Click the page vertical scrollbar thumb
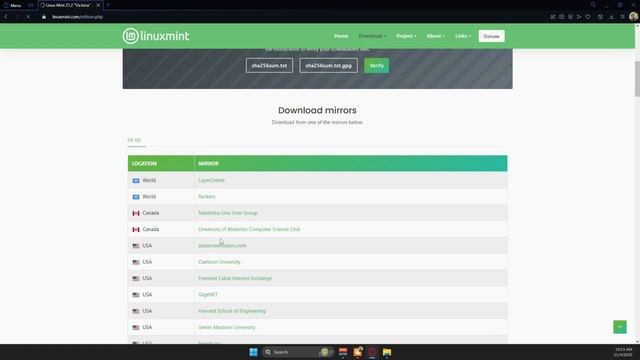Screen dimensions: 640x360 pos(637,79)
